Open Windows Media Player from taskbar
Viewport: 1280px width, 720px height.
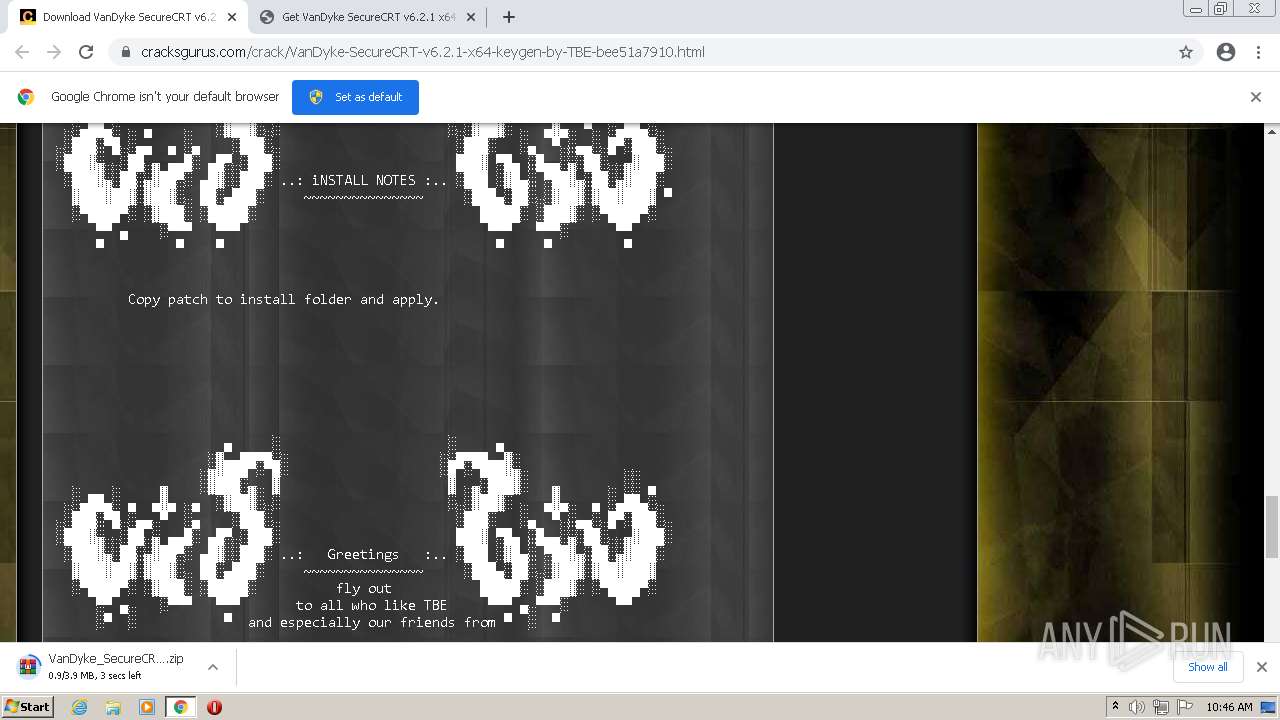[x=147, y=707]
